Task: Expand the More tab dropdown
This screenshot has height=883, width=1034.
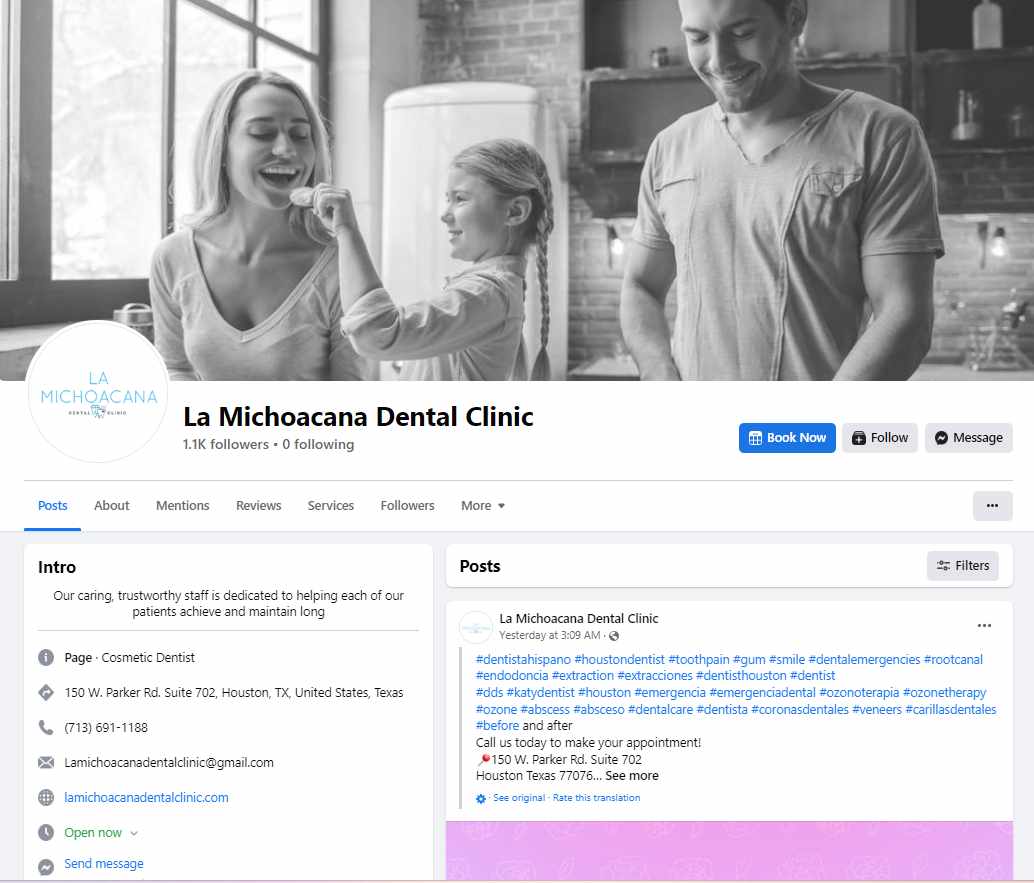Action: pos(483,506)
